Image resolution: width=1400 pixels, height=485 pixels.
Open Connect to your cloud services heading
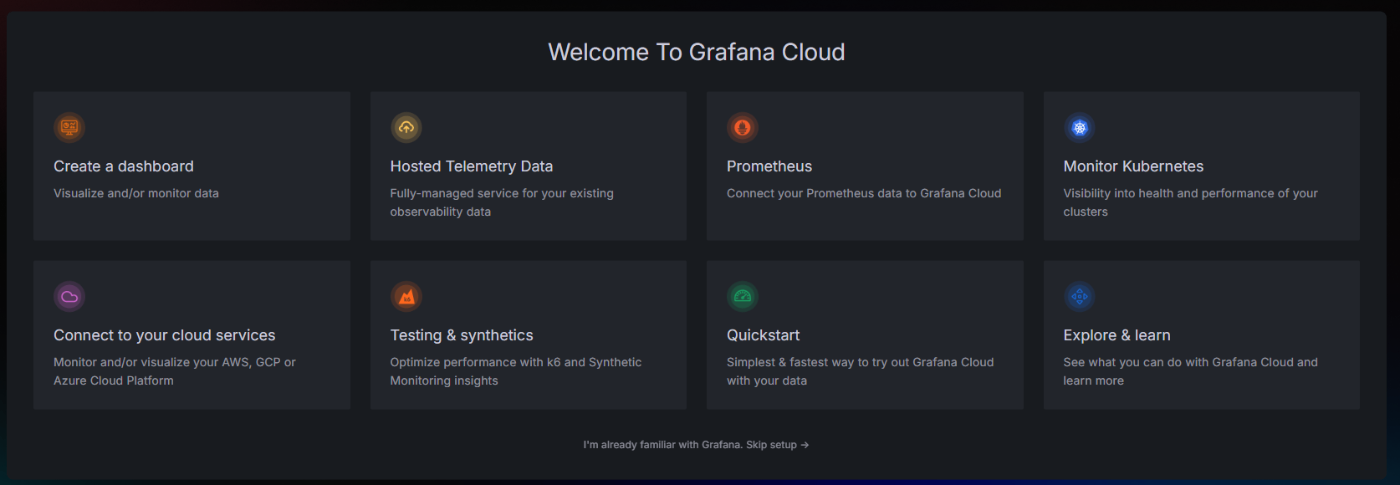click(x=164, y=335)
